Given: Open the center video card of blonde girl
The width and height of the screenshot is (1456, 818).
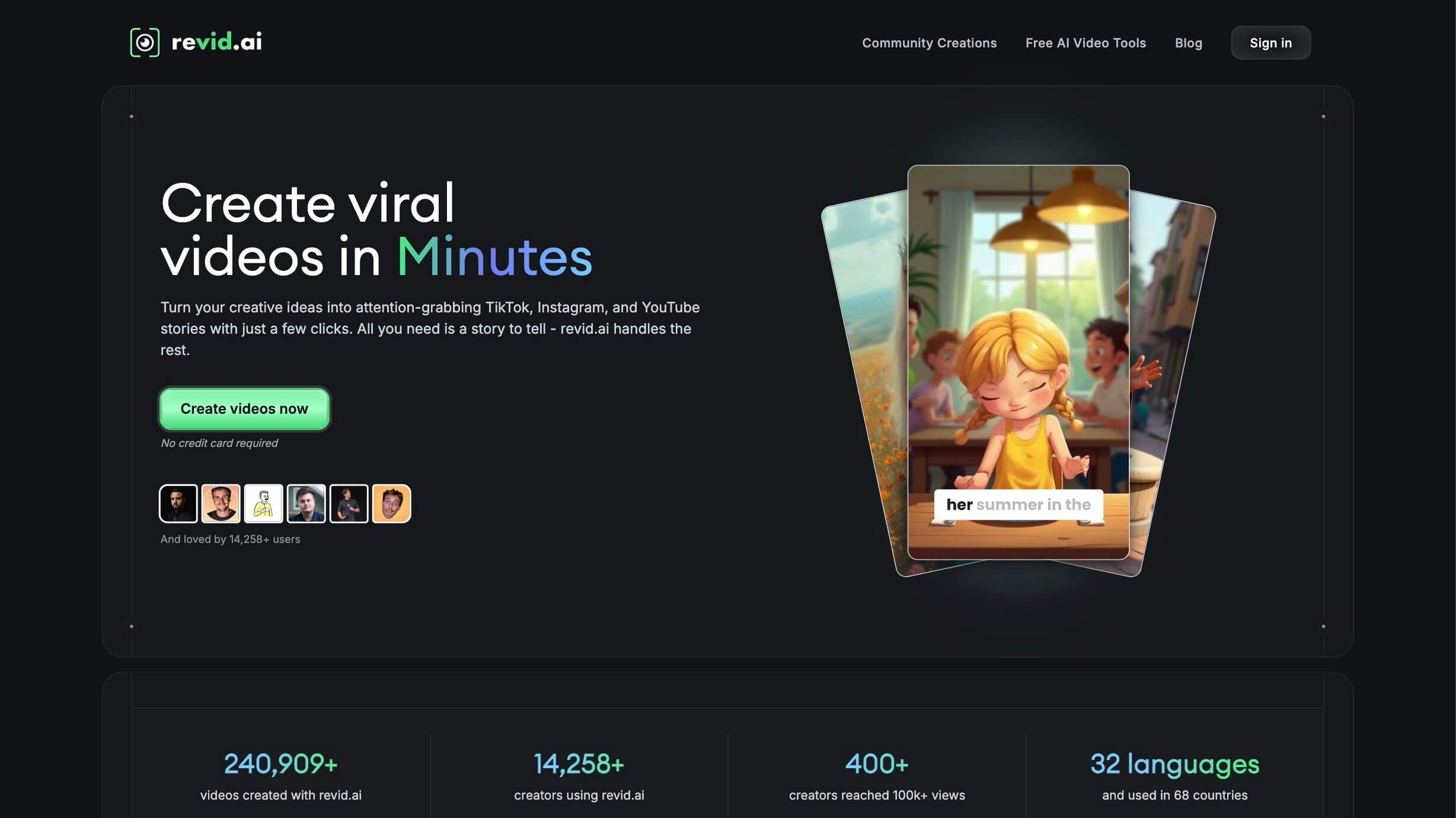Looking at the screenshot, I should pos(1018,332).
